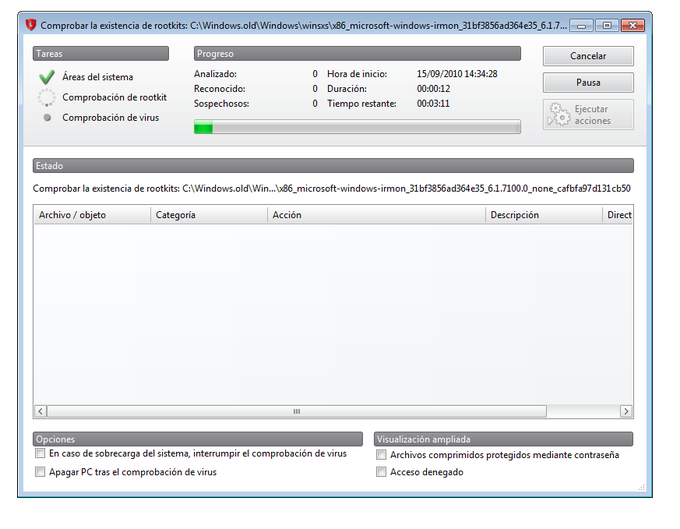
Task: Click the gray dot beside Comprobación de virus
Action: coord(47,118)
